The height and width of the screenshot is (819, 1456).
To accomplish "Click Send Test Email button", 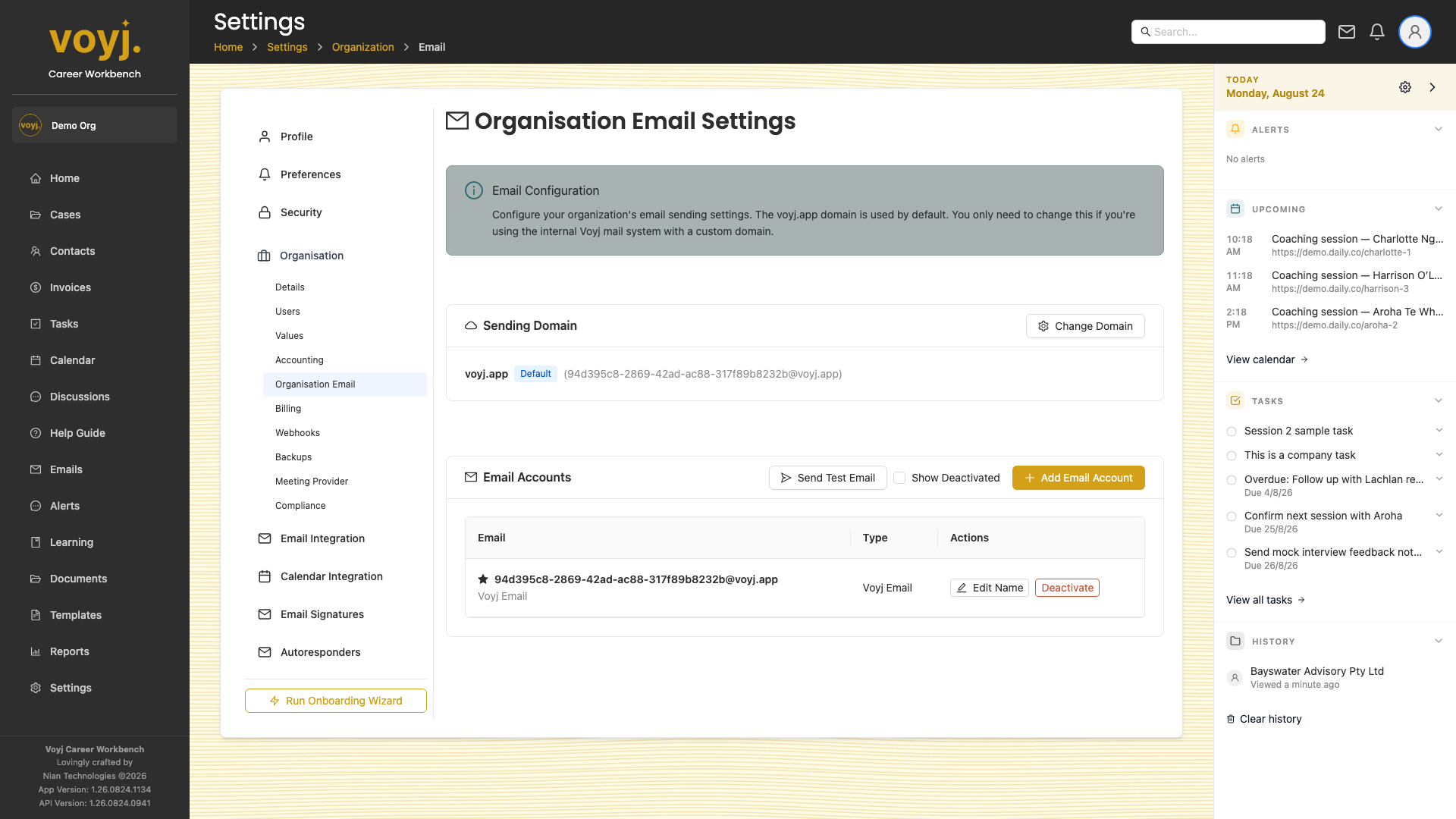I will coord(828,478).
